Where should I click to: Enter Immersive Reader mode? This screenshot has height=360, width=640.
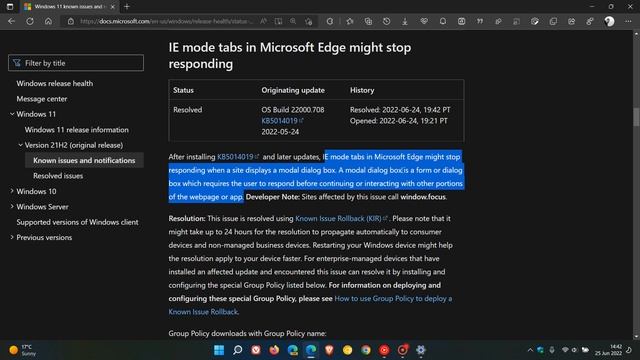click(278, 21)
